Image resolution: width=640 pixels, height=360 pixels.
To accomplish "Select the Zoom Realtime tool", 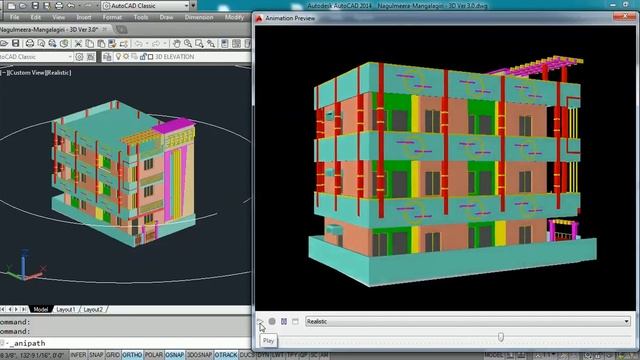I will 188,43.
